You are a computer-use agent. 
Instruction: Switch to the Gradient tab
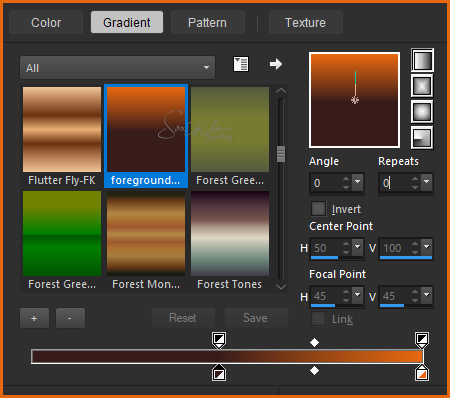click(127, 22)
